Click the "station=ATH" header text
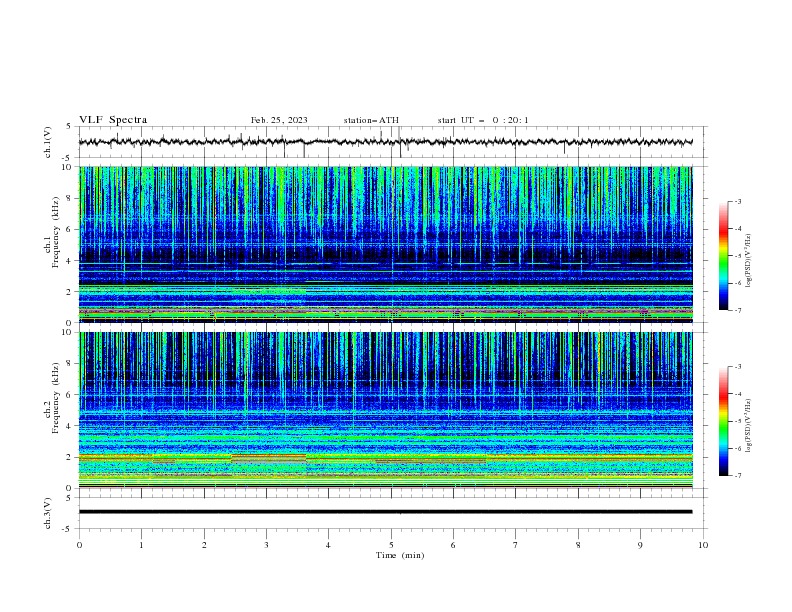This screenshot has width=792, height=612. click(x=371, y=120)
